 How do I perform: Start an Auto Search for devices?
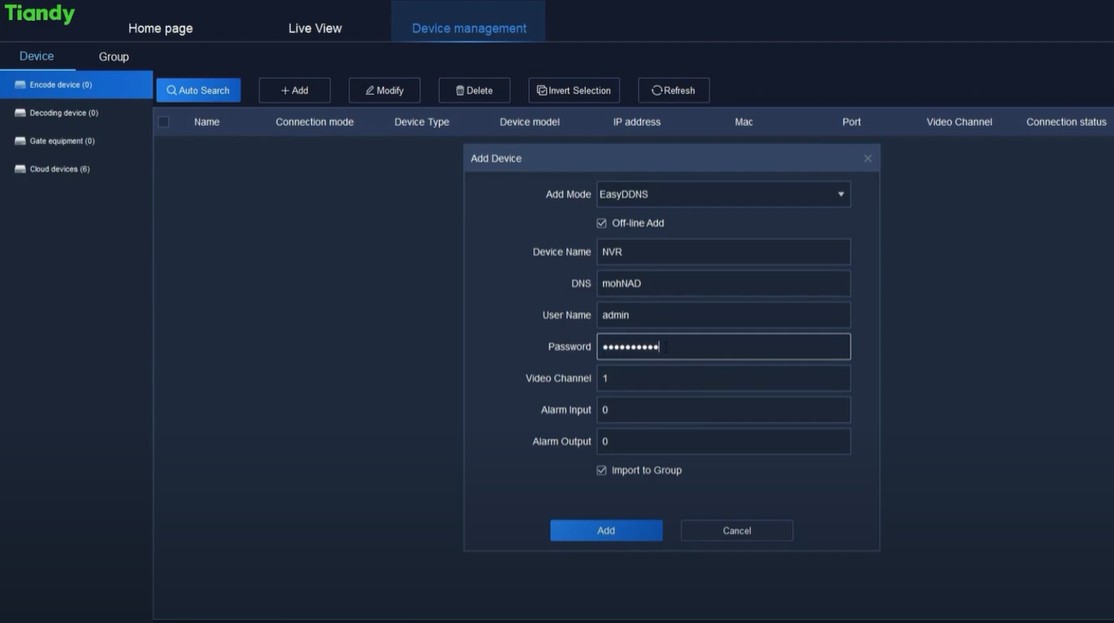[198, 89]
